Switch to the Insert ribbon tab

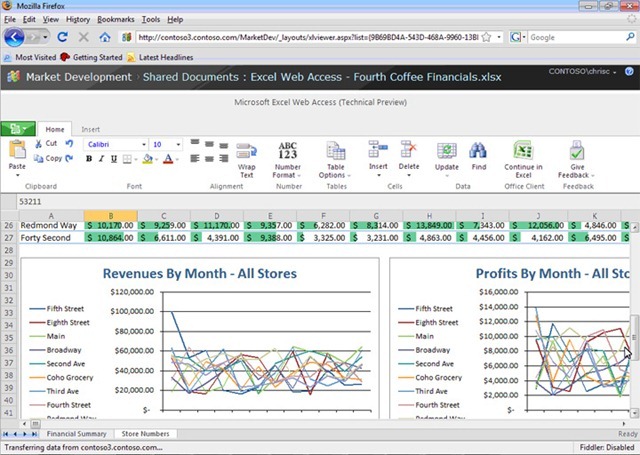click(90, 129)
